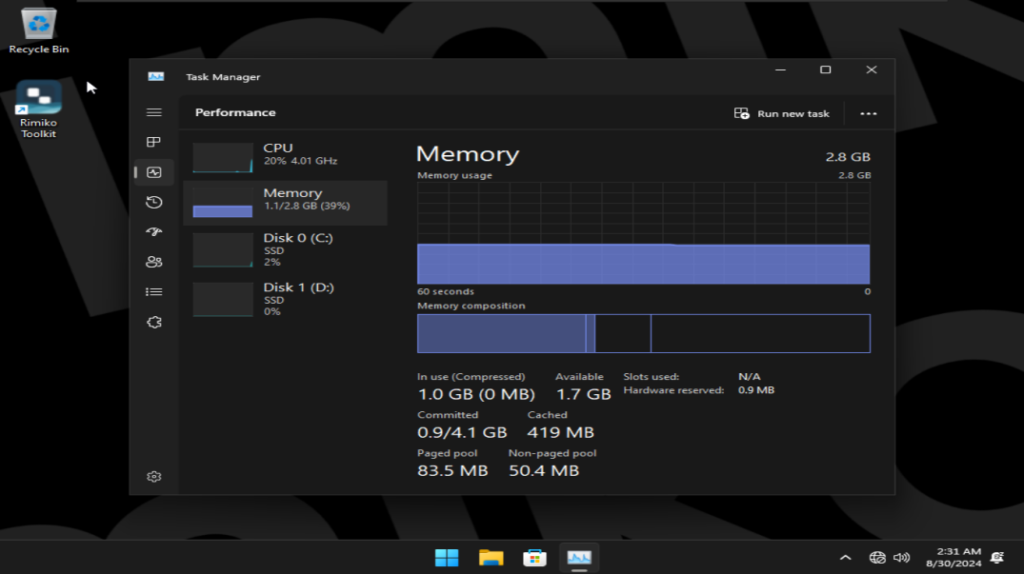1024x574 pixels.
Task: Open the Windows Start menu
Action: [x=447, y=557]
